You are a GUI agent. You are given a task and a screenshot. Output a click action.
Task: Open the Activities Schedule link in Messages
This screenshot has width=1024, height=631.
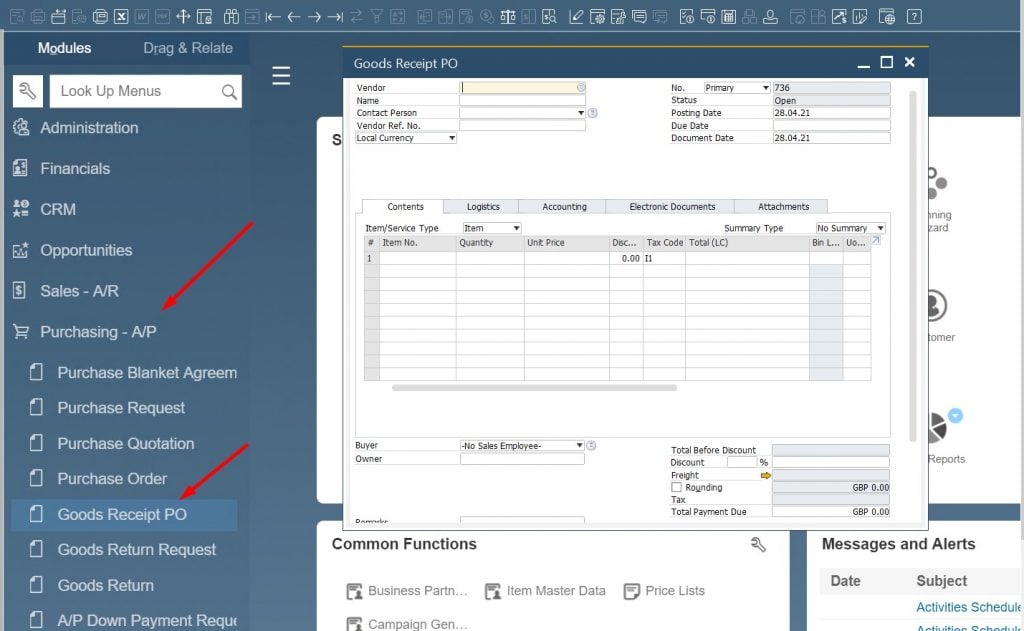point(966,607)
